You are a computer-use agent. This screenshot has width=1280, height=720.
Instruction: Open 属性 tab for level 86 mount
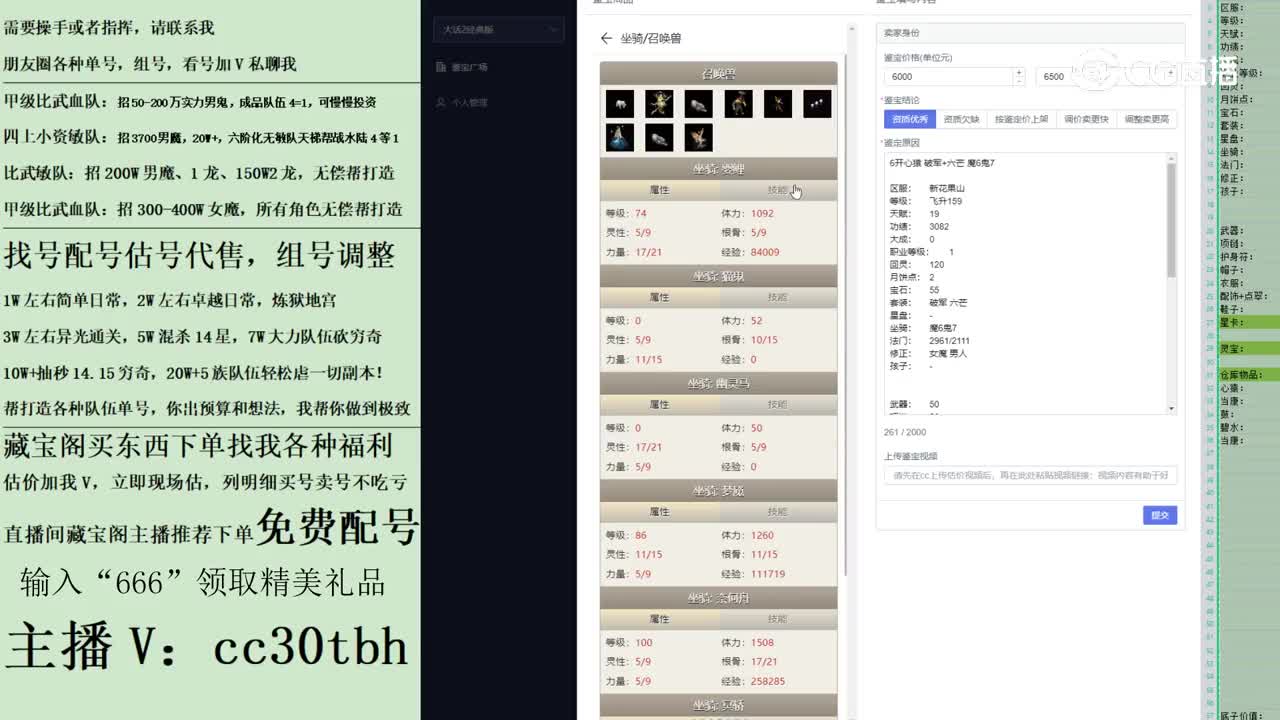(659, 512)
